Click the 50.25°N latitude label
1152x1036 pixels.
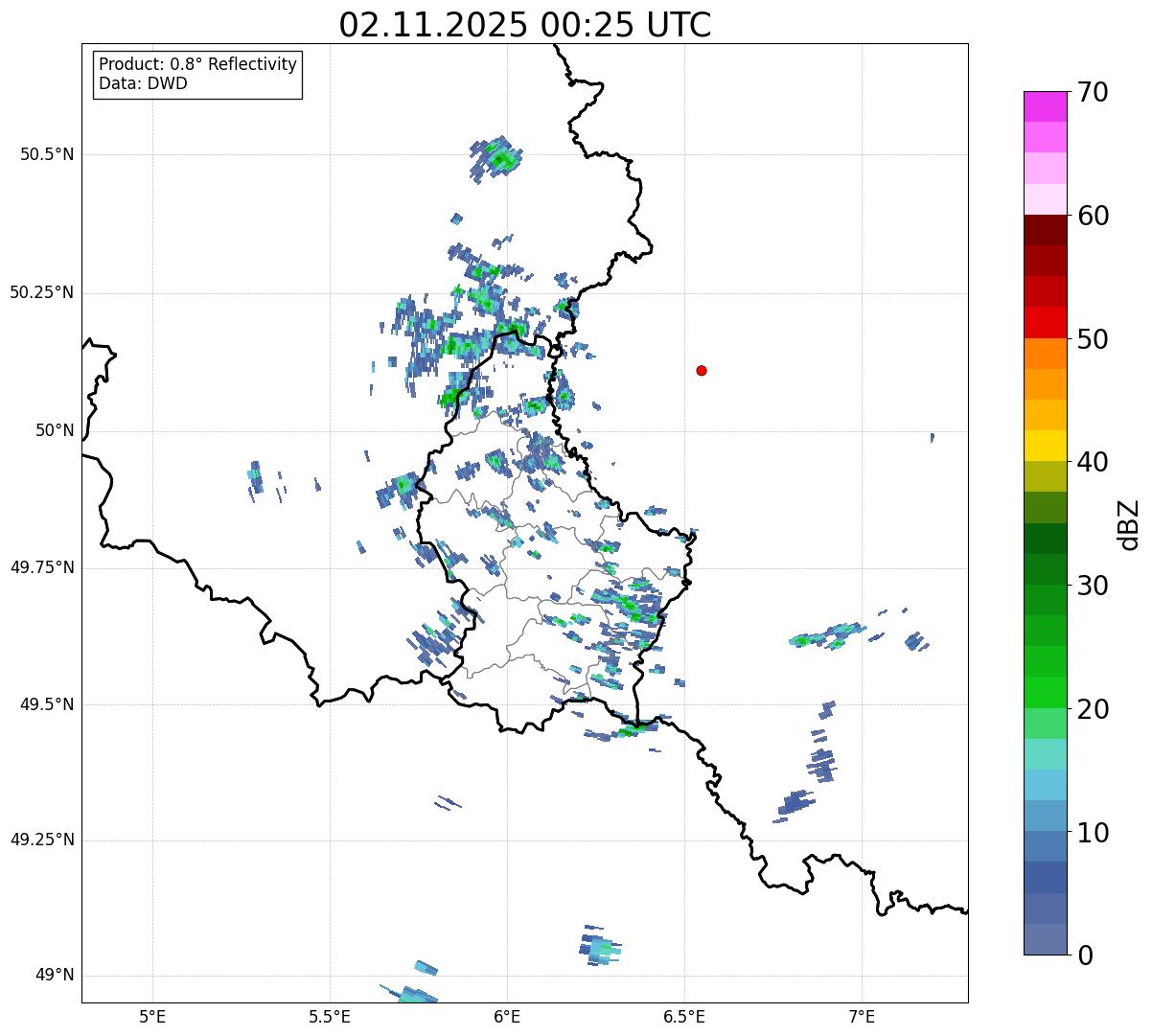point(42,292)
